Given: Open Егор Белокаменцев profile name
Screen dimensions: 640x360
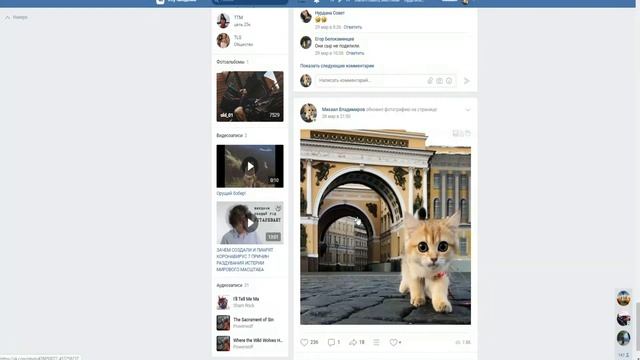Looking at the screenshot, I should (334, 39).
